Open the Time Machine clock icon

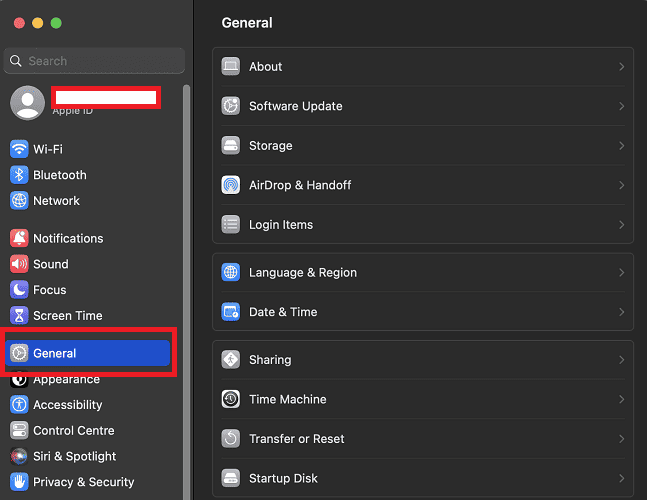[231, 399]
